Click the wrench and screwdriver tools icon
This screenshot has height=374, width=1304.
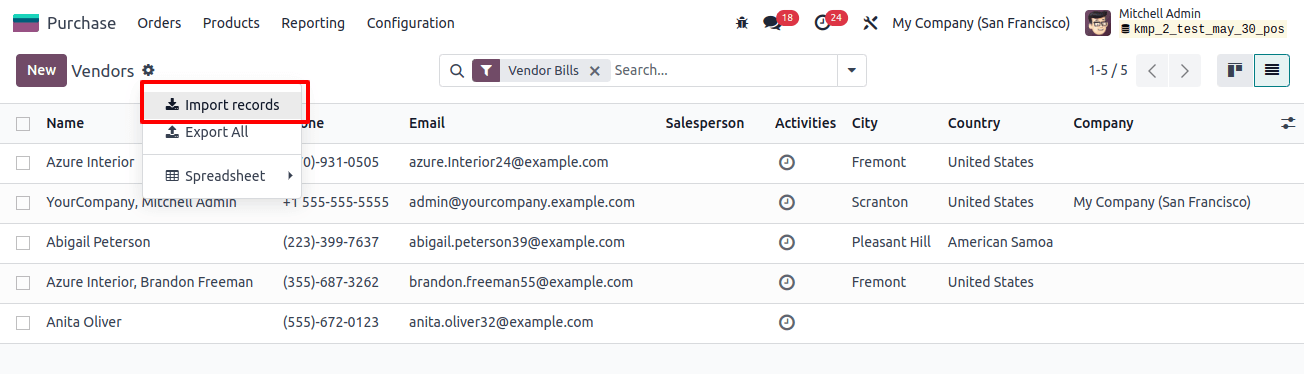tap(870, 22)
